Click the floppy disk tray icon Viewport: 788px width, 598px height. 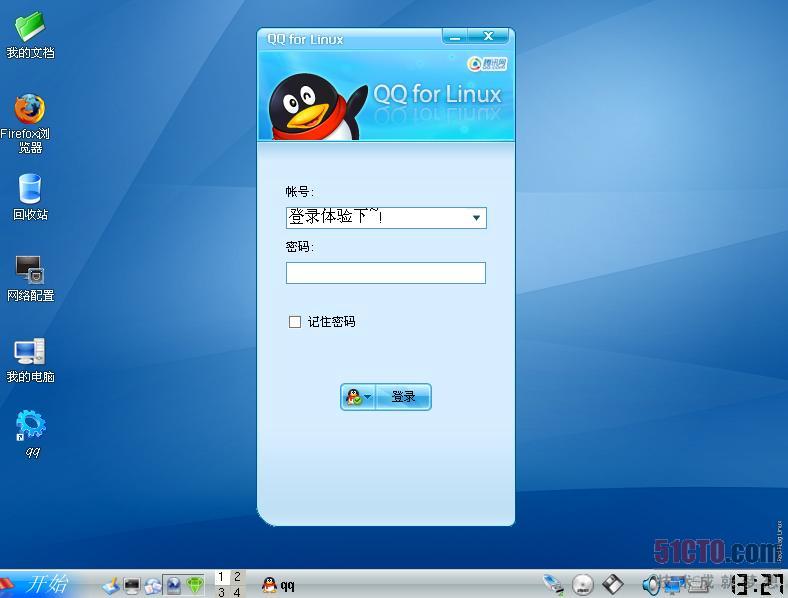pyautogui.click(x=612, y=584)
